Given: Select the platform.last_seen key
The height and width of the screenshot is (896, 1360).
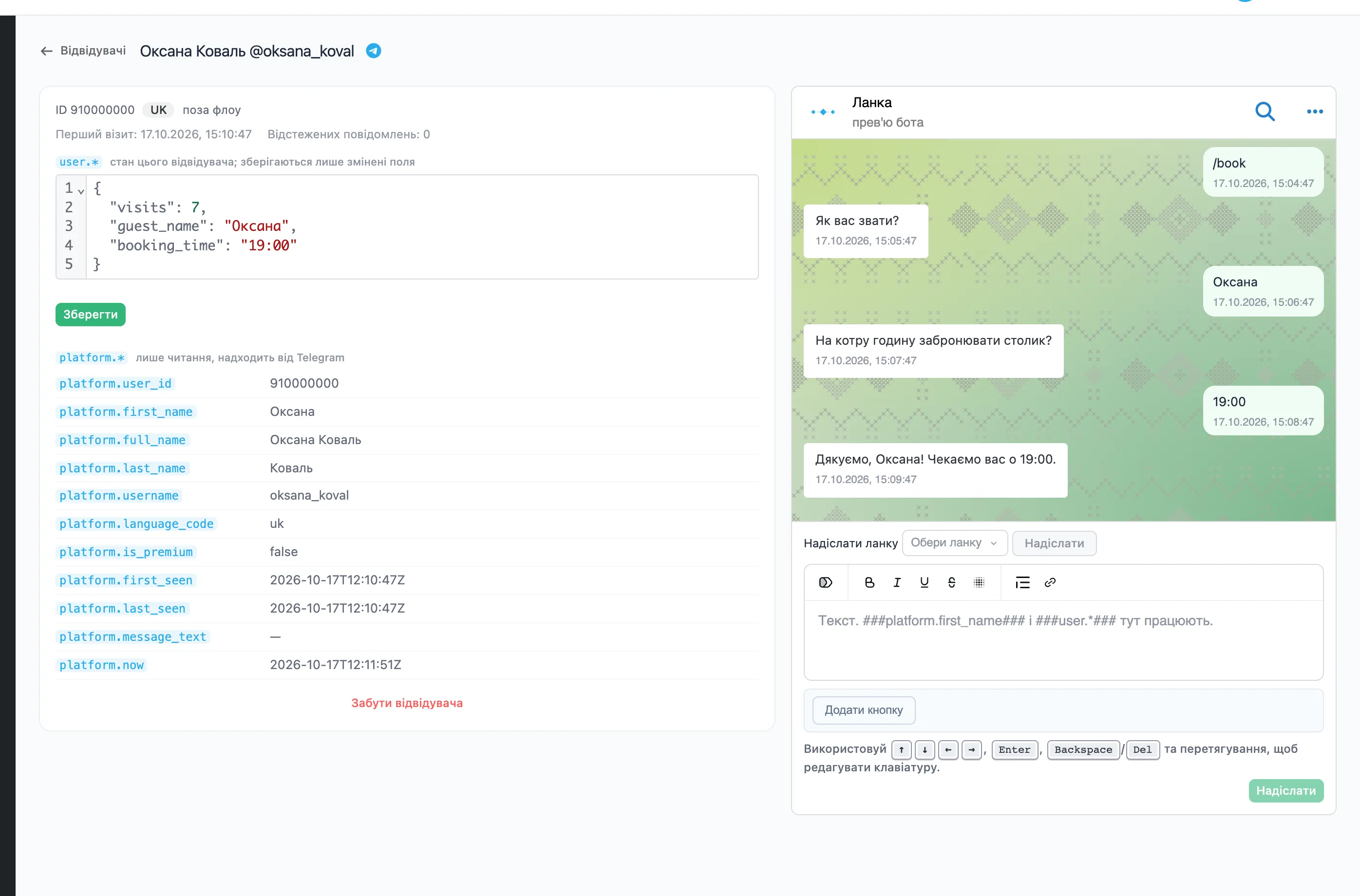Looking at the screenshot, I should 122,609.
